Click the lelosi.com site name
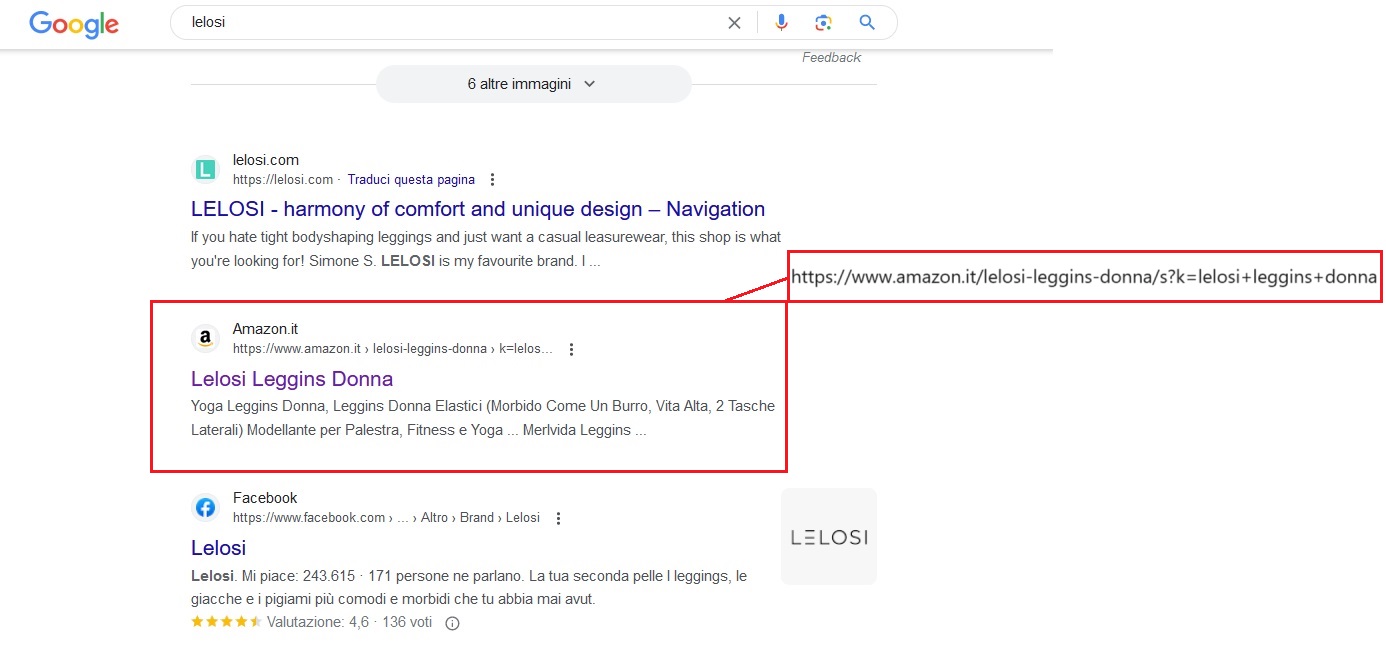Screen dimensions: 1386x661 point(266,160)
